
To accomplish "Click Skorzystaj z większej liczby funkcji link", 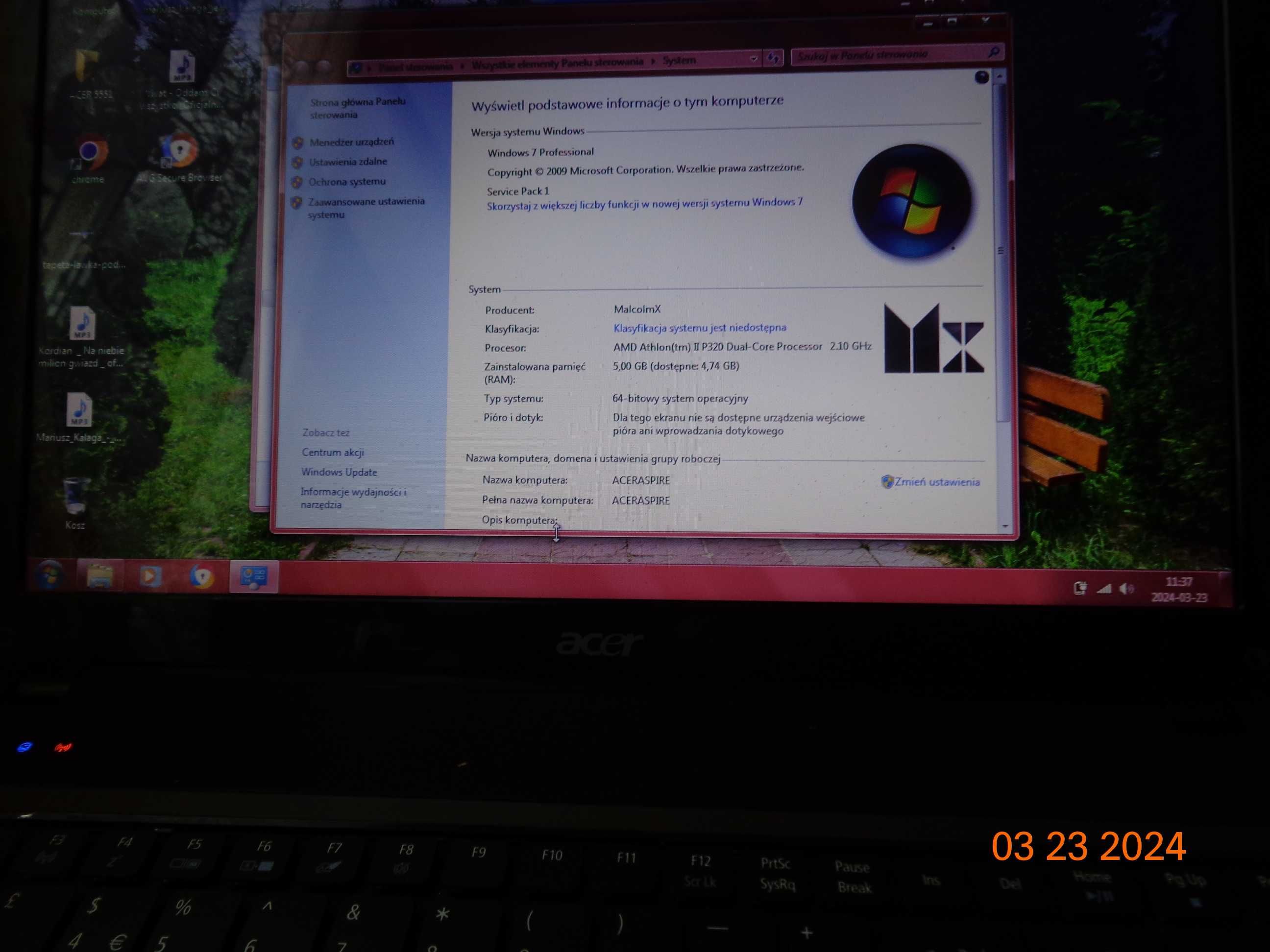I will point(645,204).
